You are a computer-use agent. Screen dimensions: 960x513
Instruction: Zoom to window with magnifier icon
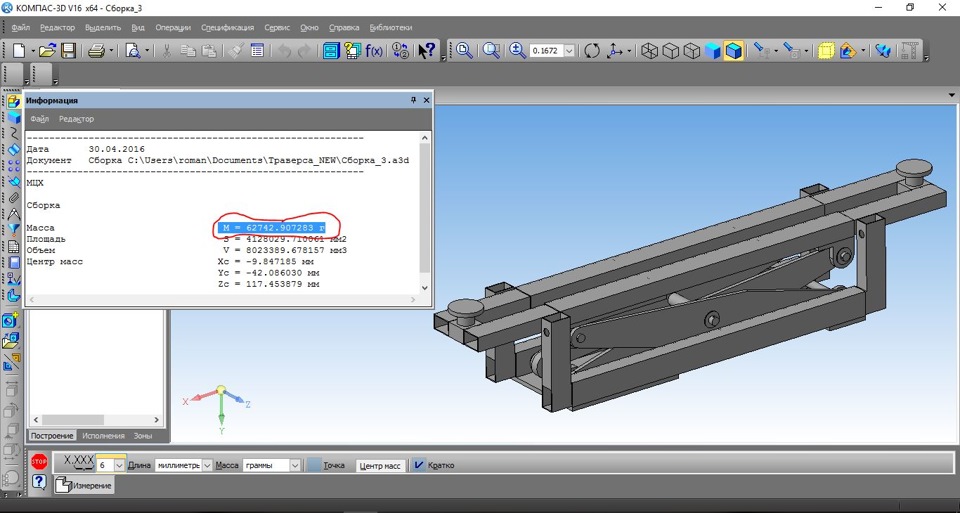(x=492, y=50)
